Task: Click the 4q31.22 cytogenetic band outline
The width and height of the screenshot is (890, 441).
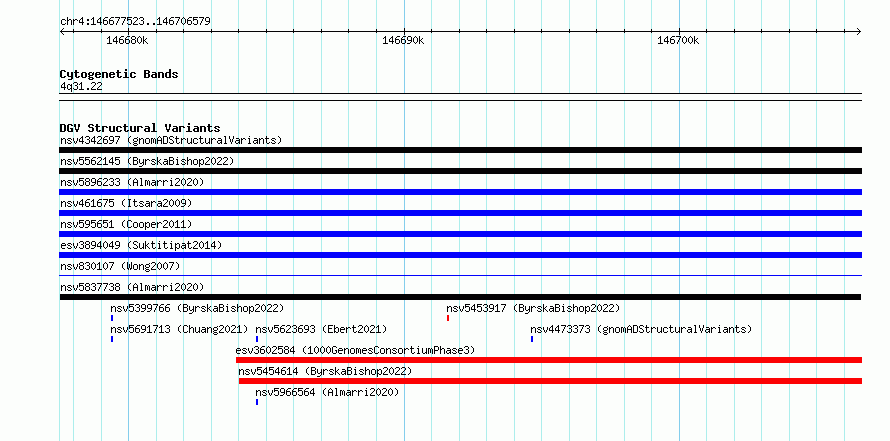Action: [461, 97]
